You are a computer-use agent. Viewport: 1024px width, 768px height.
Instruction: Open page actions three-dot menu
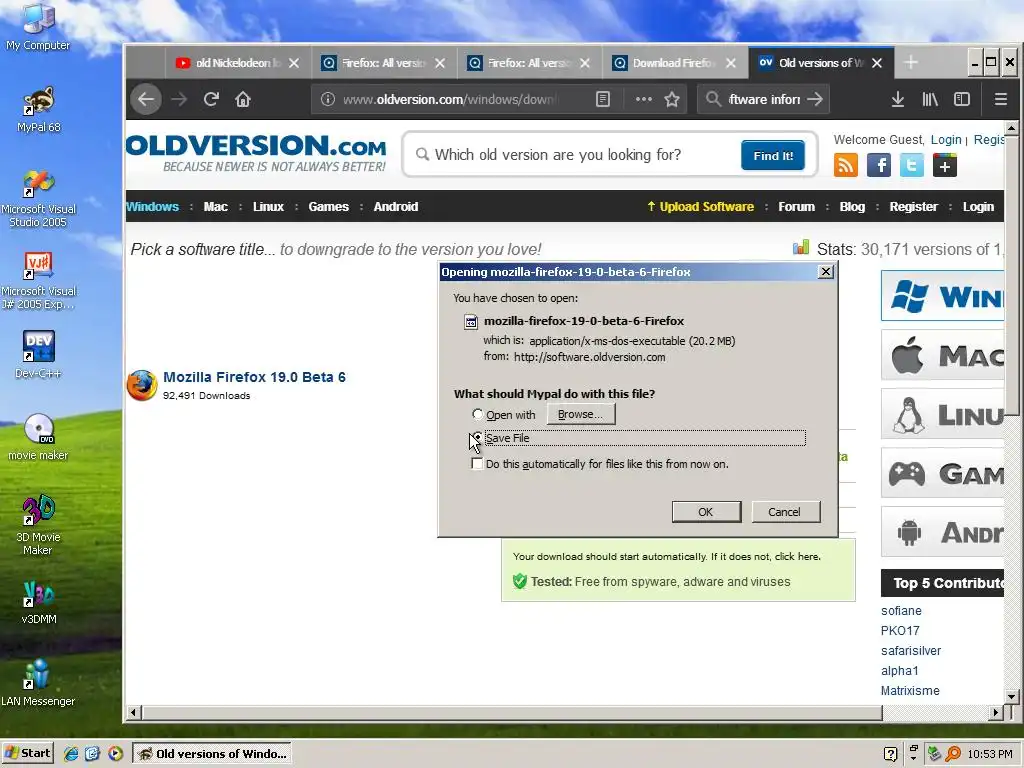[x=644, y=99]
